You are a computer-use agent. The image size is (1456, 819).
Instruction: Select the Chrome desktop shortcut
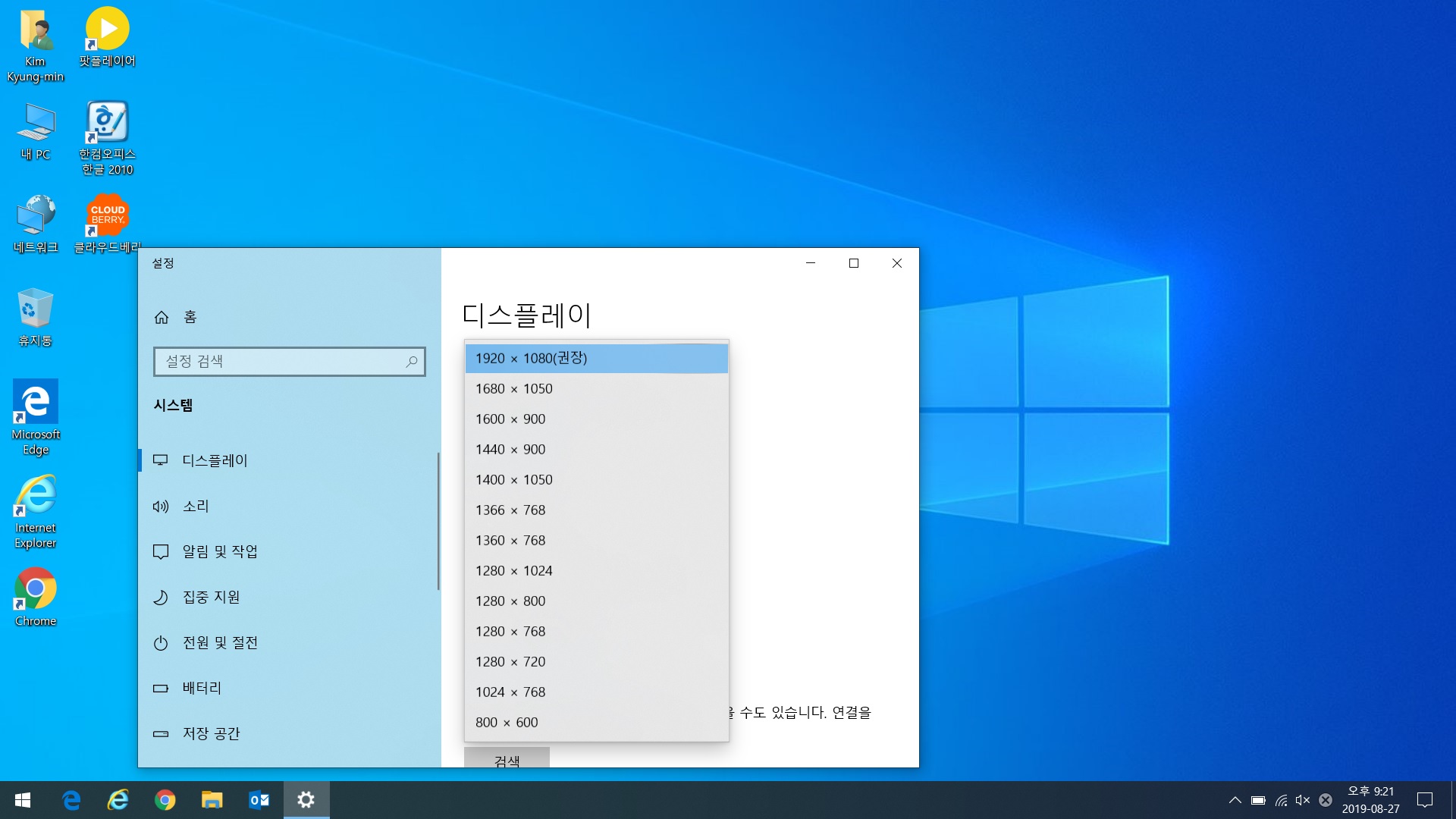[x=35, y=598]
